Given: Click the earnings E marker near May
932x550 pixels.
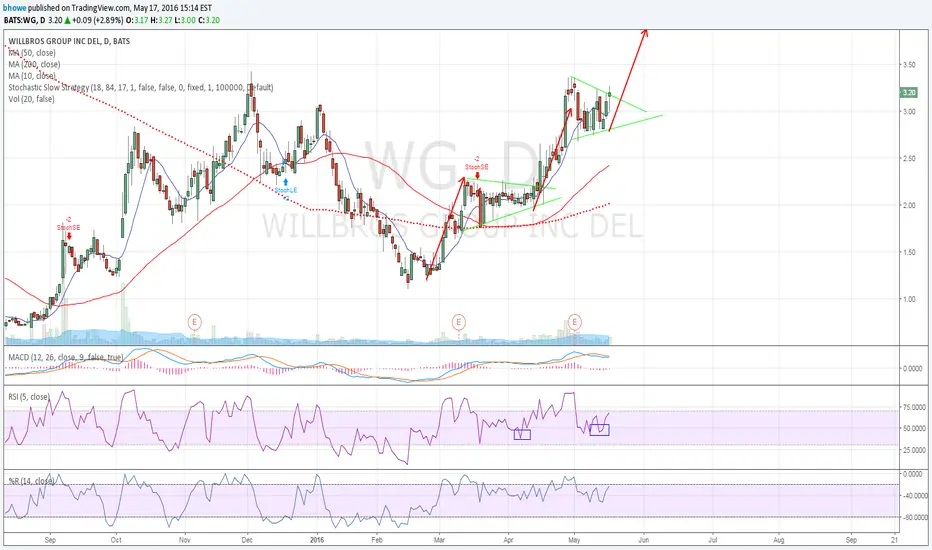Looking at the screenshot, I should [574, 322].
